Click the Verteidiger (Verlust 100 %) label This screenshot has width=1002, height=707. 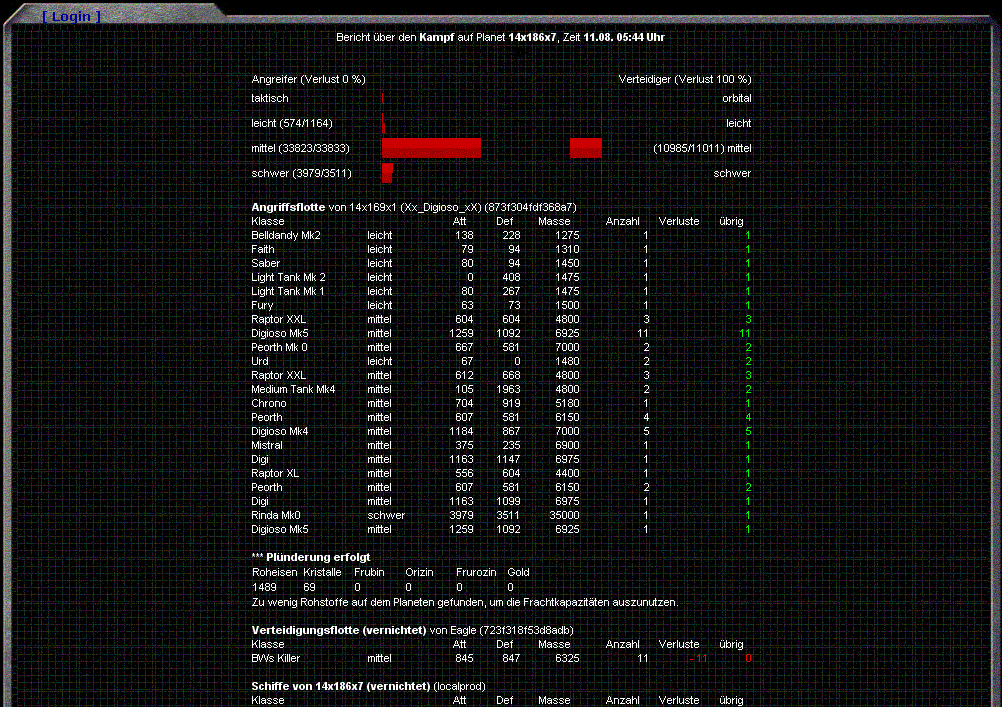(685, 79)
